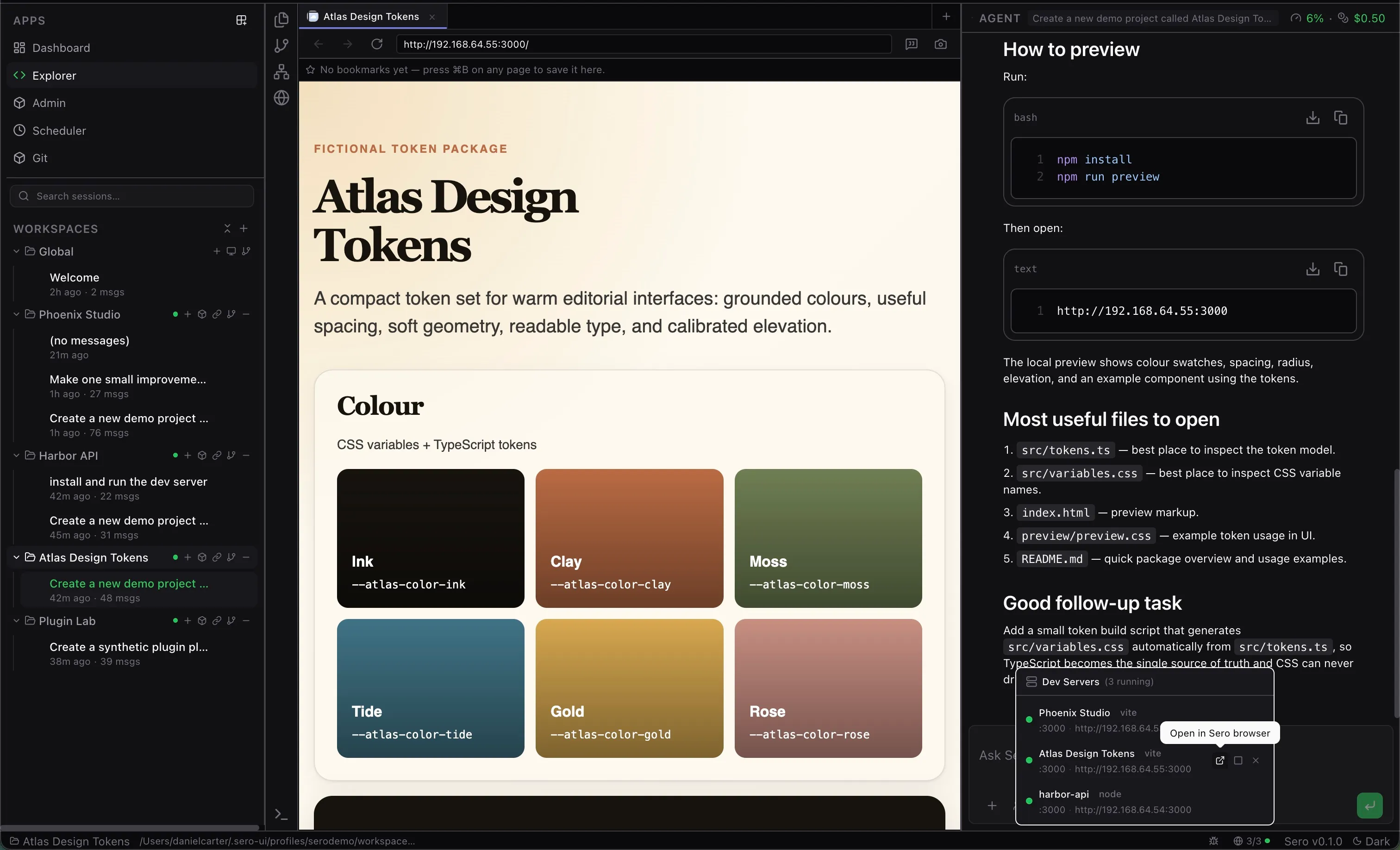Bookmark the page with the star icon
This screenshot has height=850, width=1400.
tap(310, 69)
